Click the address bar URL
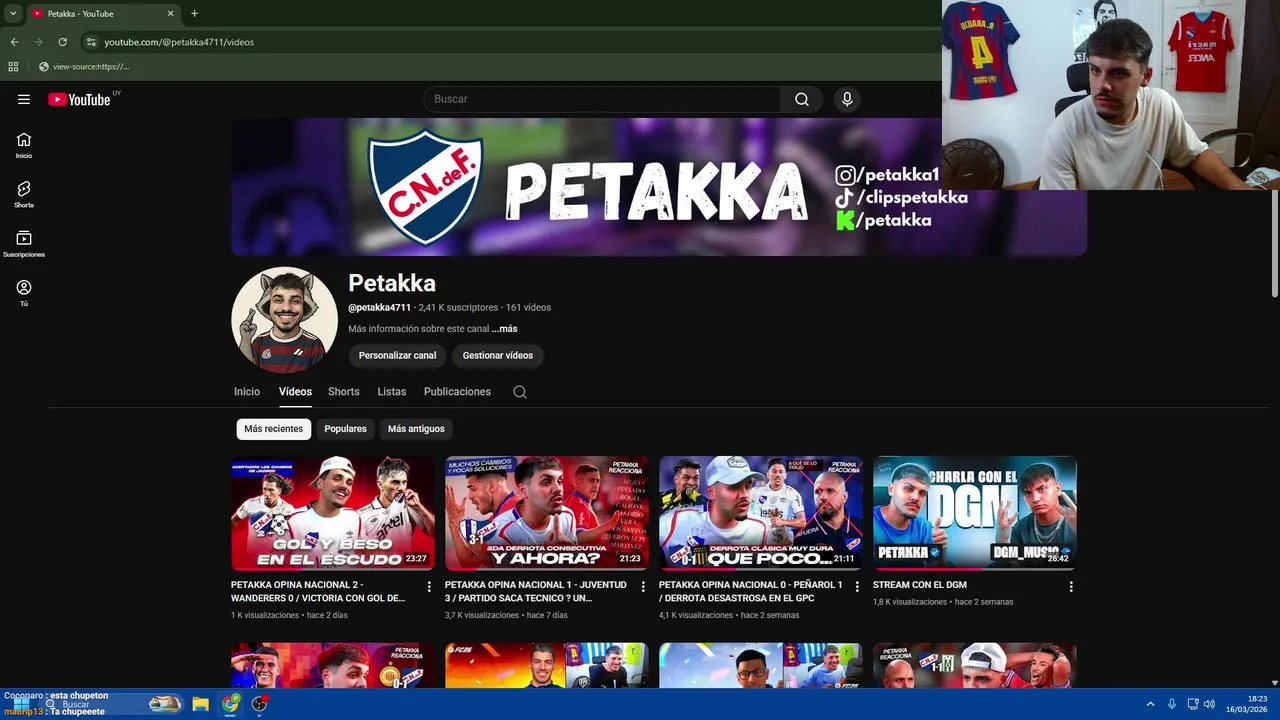 pos(179,42)
